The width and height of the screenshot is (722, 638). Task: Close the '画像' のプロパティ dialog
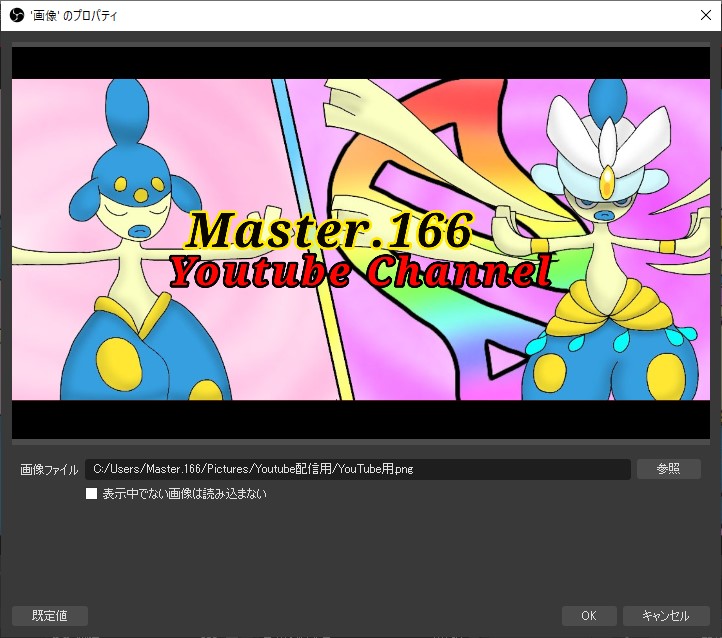coord(705,15)
